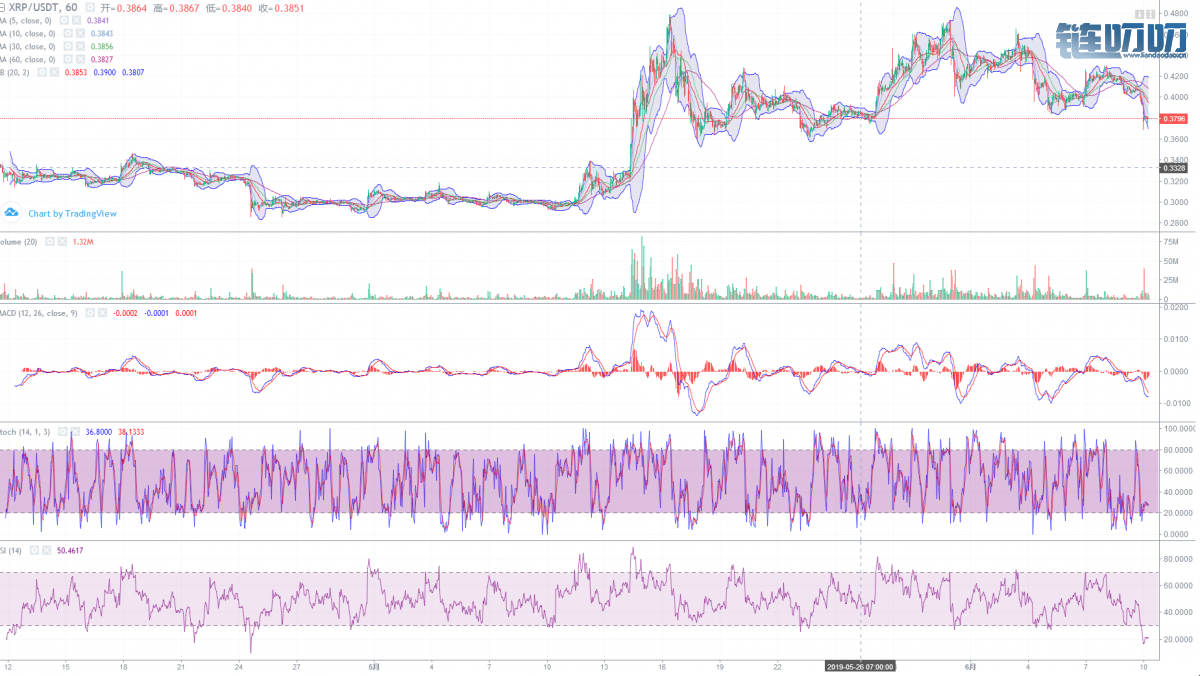Click the low price value 0.3840
The width and height of the screenshot is (1200, 676).
pos(237,8)
